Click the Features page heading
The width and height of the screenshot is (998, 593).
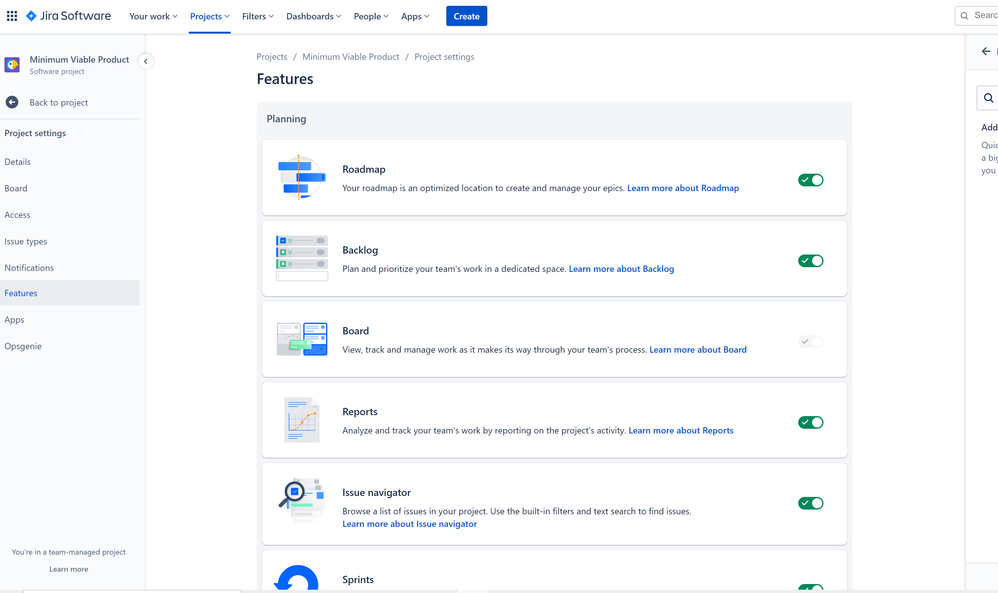tap(285, 79)
